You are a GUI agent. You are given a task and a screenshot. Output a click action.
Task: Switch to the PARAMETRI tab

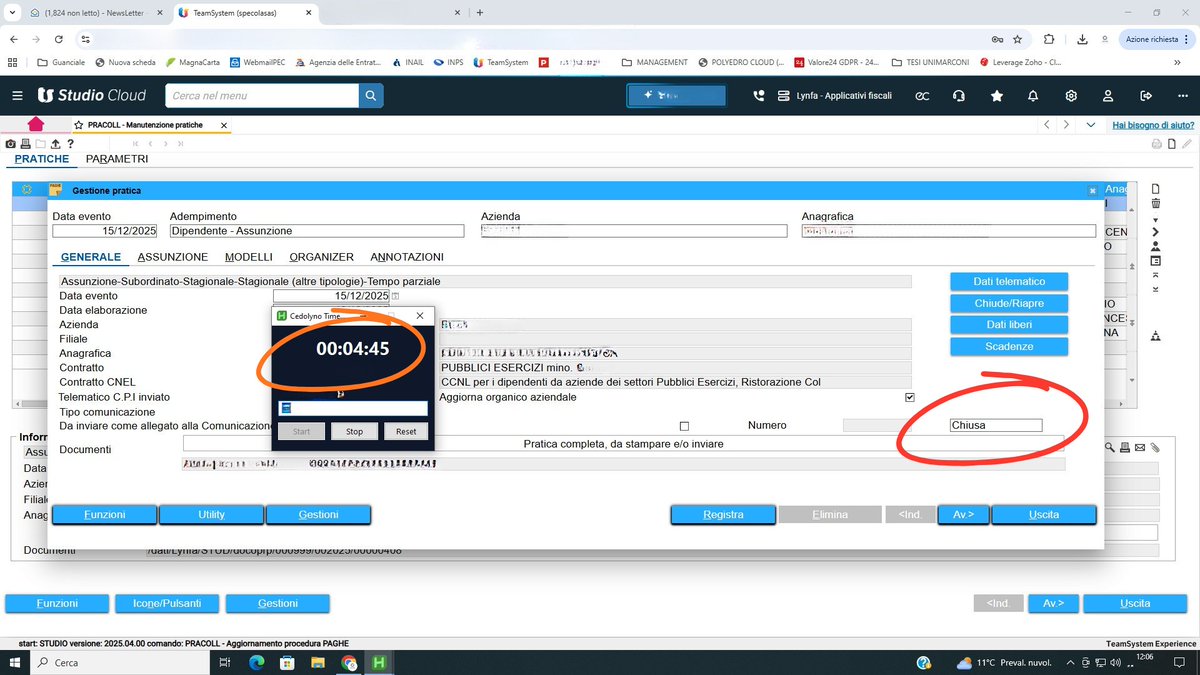coord(117,159)
